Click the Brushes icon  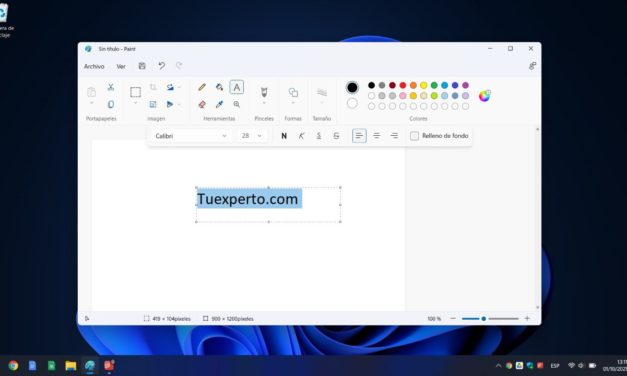point(264,92)
